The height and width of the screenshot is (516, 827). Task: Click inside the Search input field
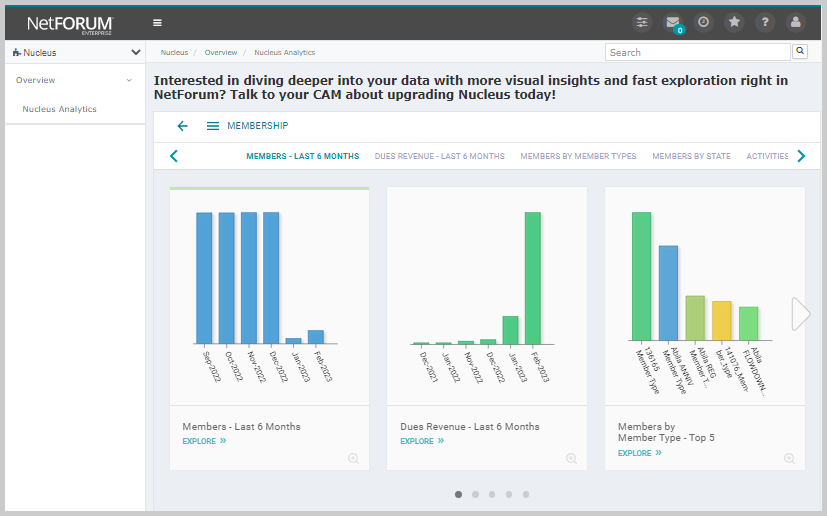[697, 52]
